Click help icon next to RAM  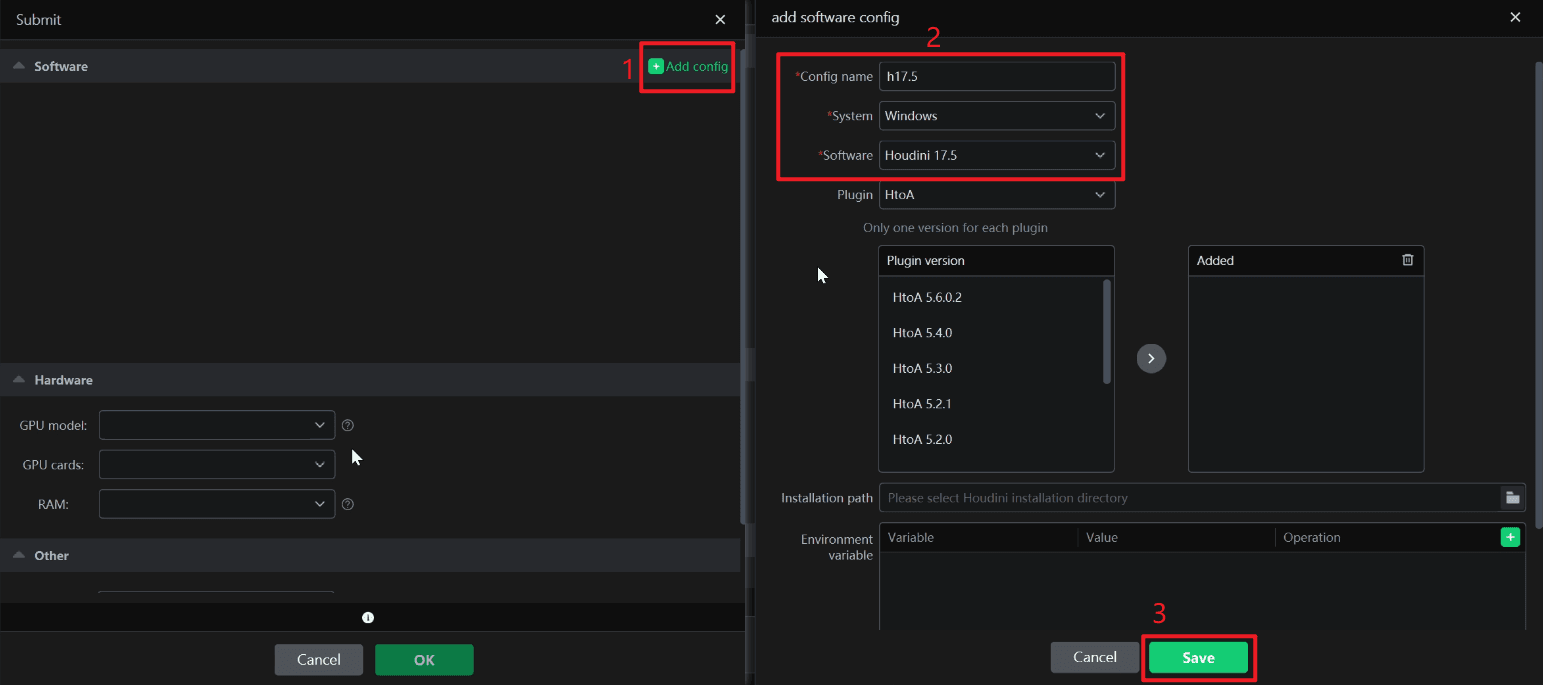click(348, 504)
